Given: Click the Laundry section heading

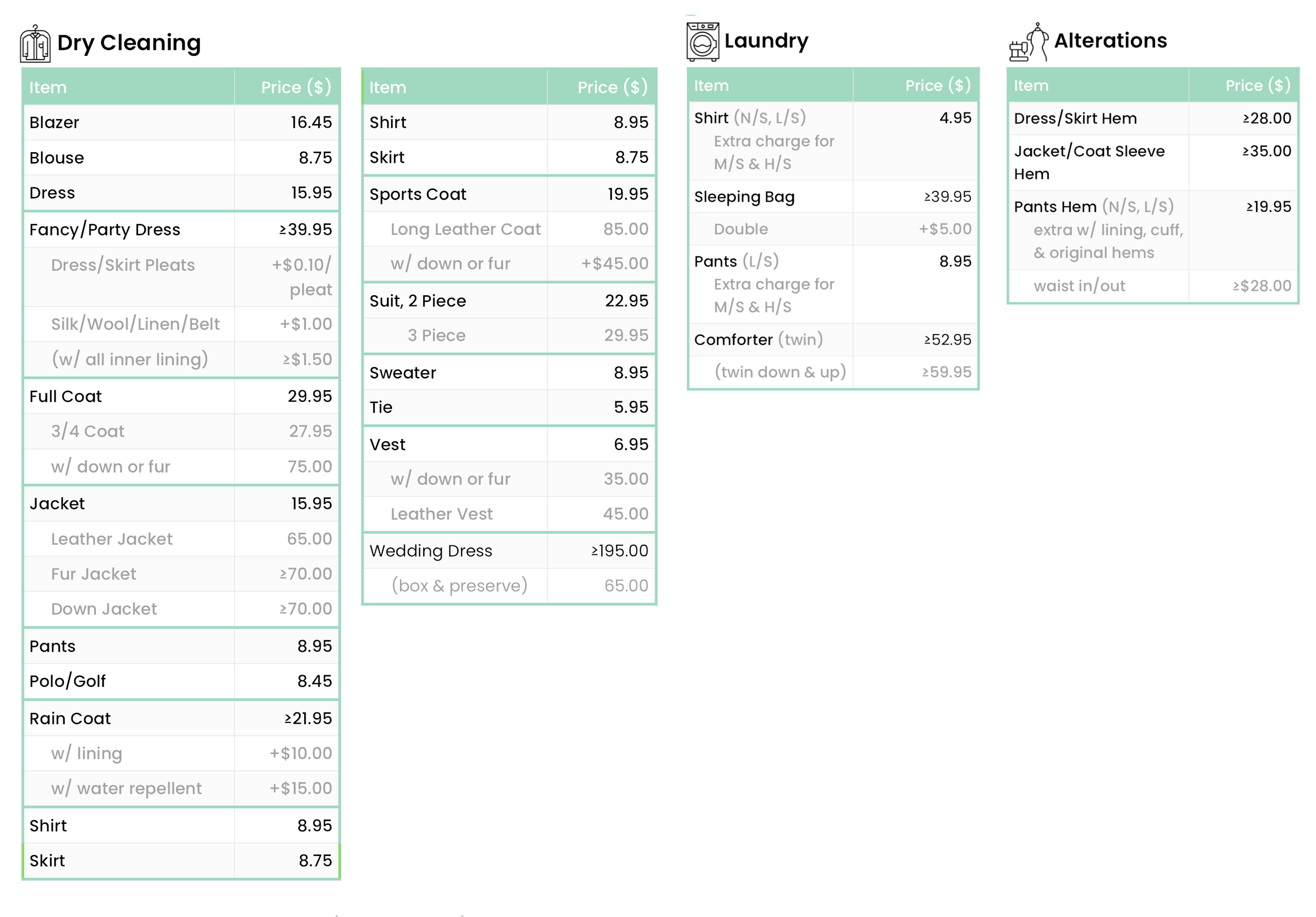Looking at the screenshot, I should (766, 41).
